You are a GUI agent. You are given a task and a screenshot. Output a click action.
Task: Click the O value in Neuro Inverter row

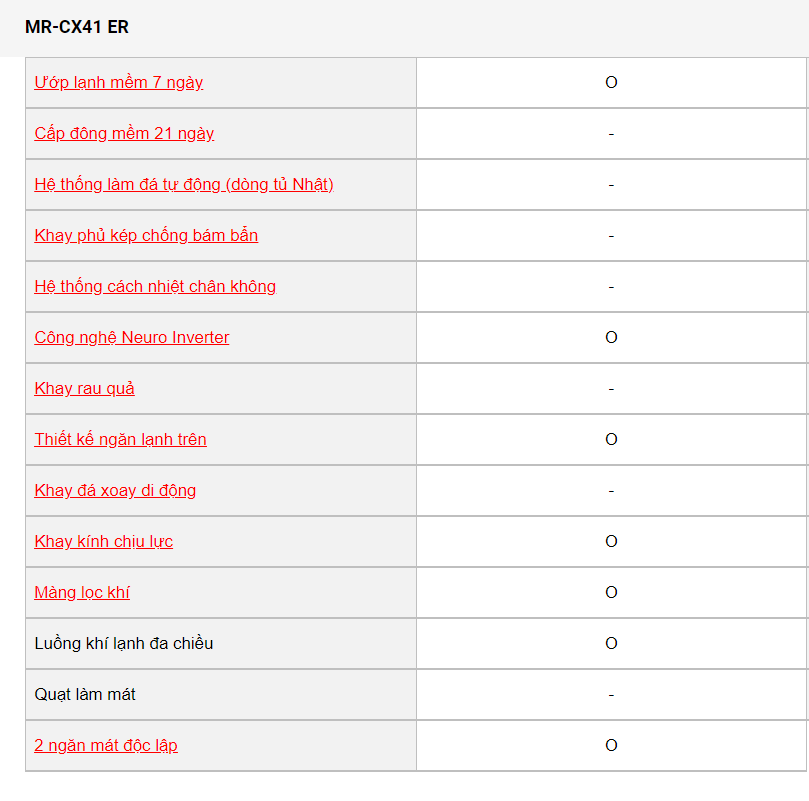coord(611,338)
